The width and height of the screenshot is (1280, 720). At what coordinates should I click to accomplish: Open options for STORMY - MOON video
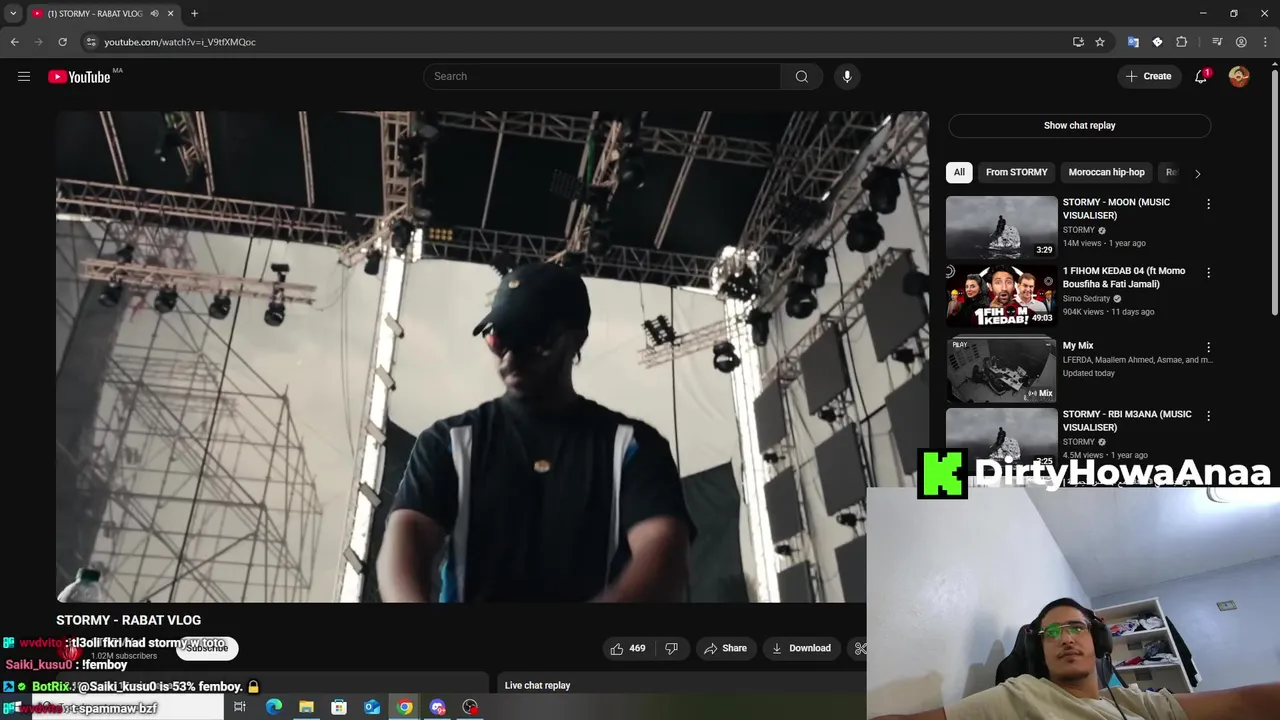pyautogui.click(x=1208, y=204)
